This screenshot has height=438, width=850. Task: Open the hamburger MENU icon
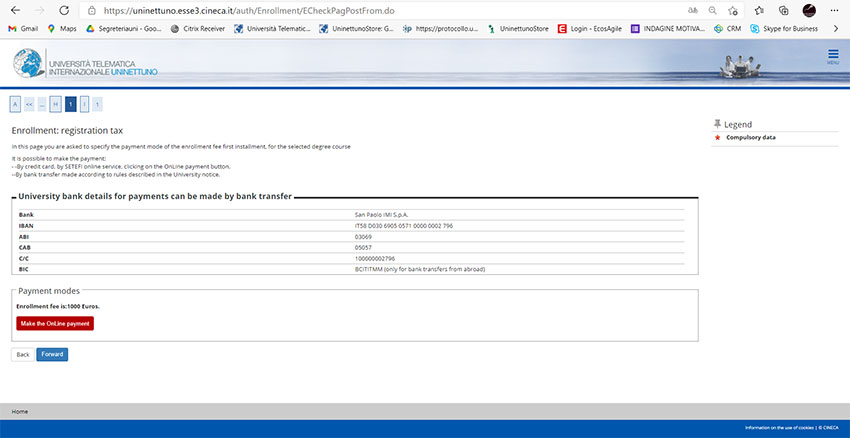[832, 56]
